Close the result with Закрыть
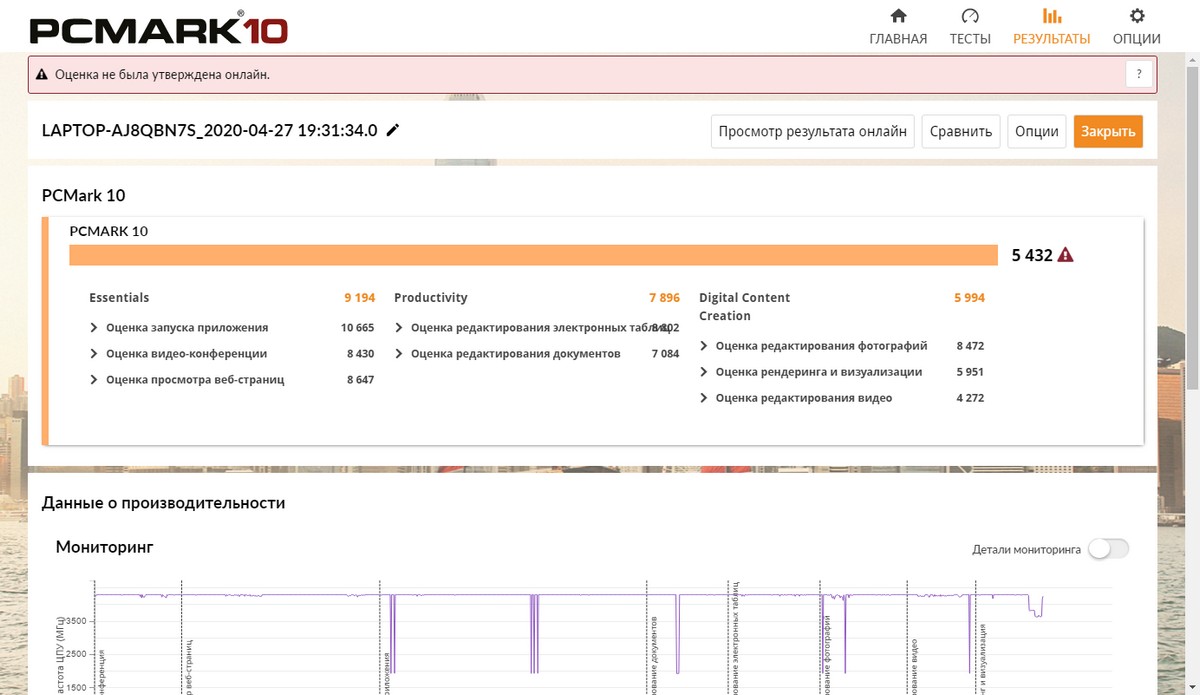This screenshot has height=695, width=1200. pyautogui.click(x=1108, y=131)
